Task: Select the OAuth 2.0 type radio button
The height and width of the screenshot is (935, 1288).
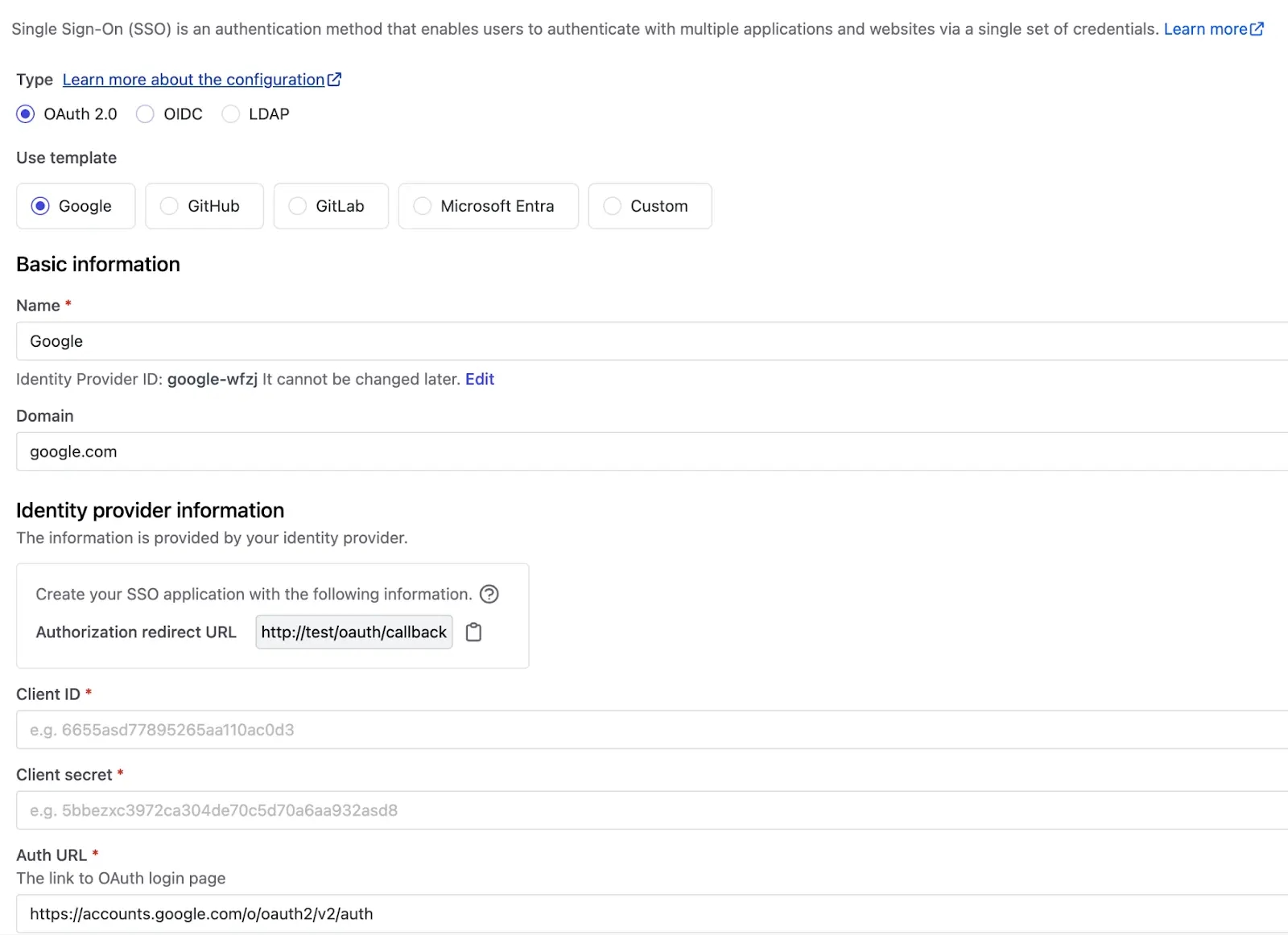Action: click(26, 114)
